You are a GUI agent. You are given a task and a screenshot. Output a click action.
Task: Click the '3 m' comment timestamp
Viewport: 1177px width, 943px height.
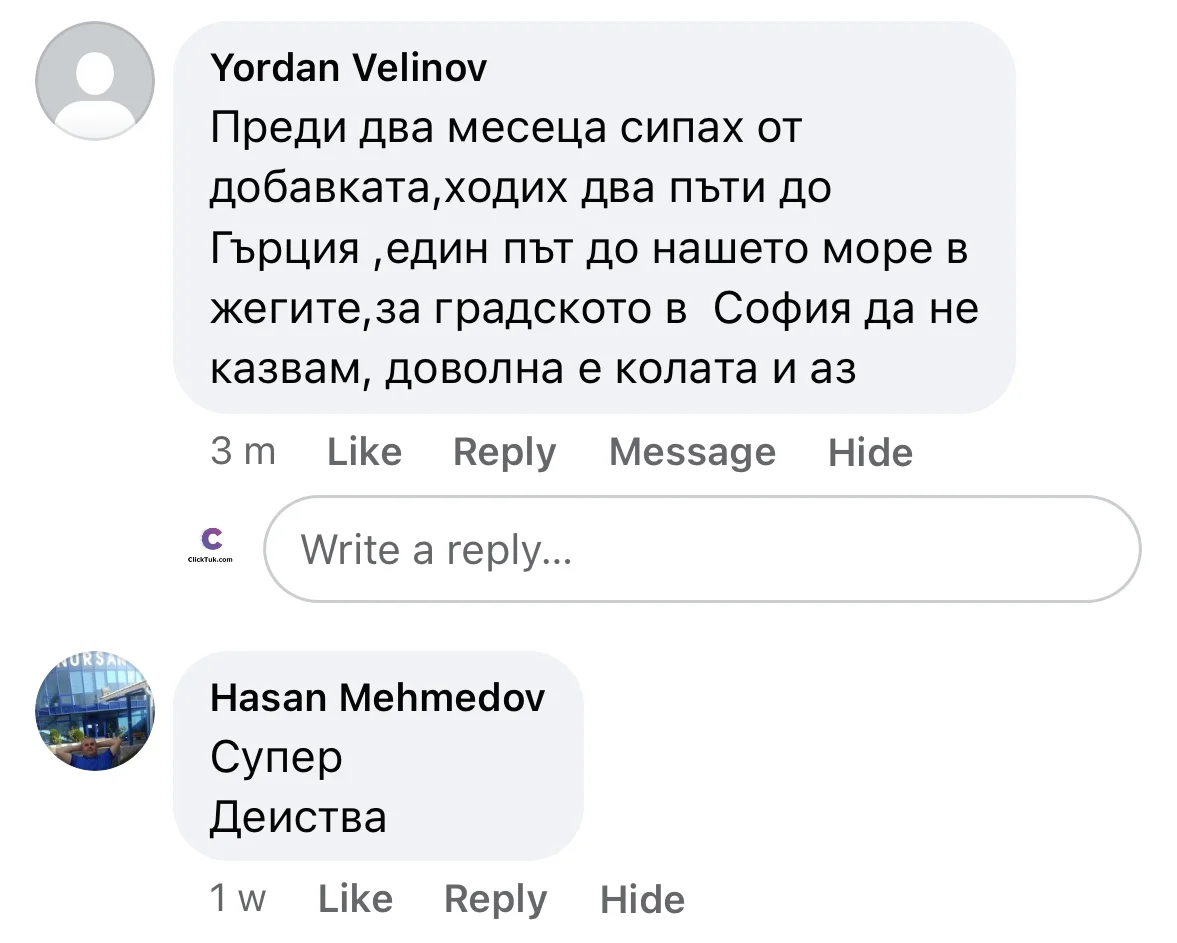click(x=243, y=452)
